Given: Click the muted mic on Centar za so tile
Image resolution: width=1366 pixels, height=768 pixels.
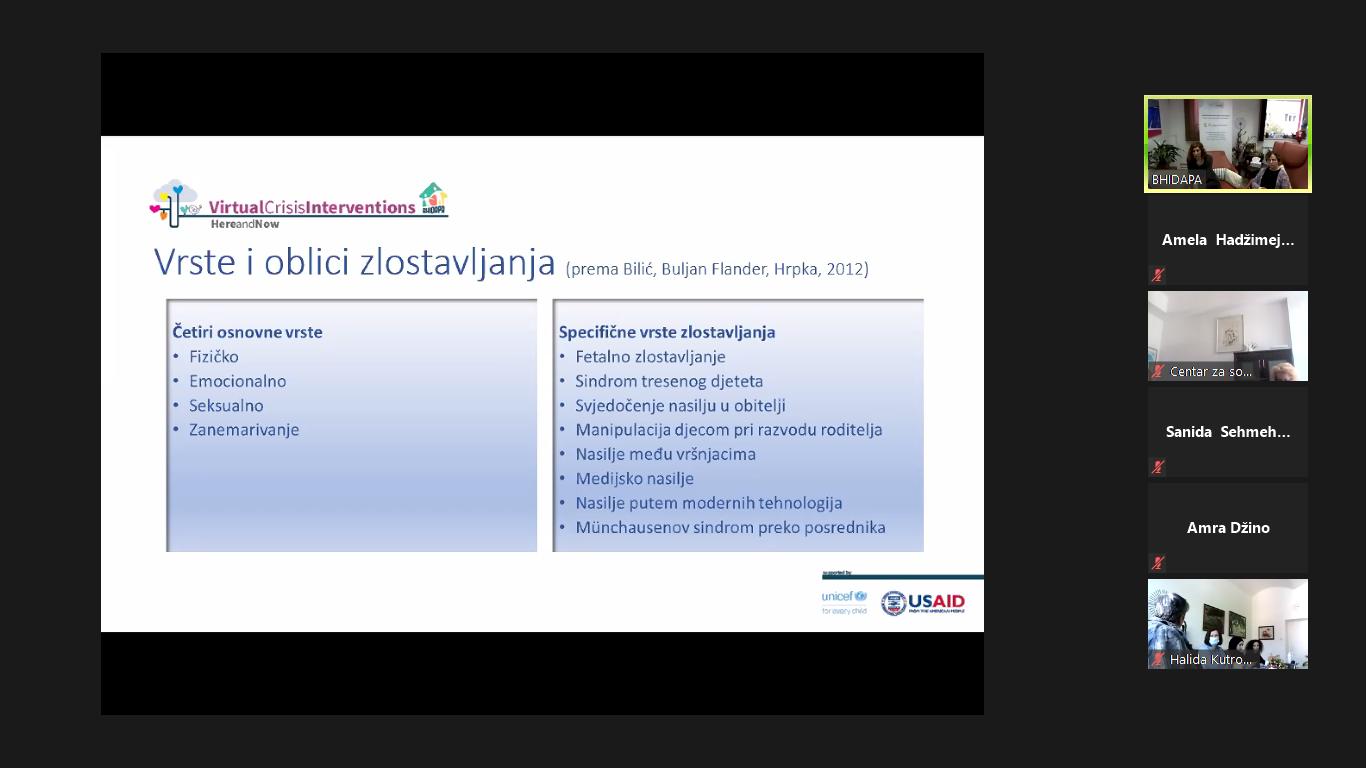Looking at the screenshot, I should [1158, 371].
